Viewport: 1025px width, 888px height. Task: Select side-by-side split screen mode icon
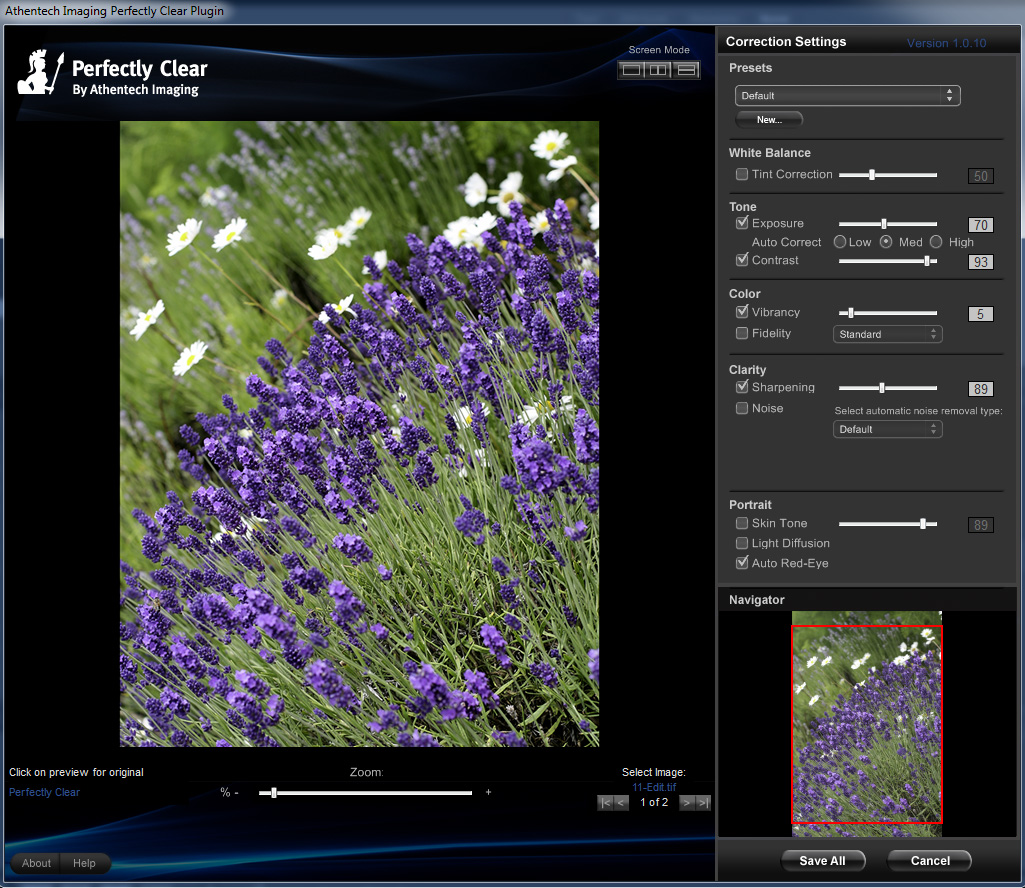658,70
